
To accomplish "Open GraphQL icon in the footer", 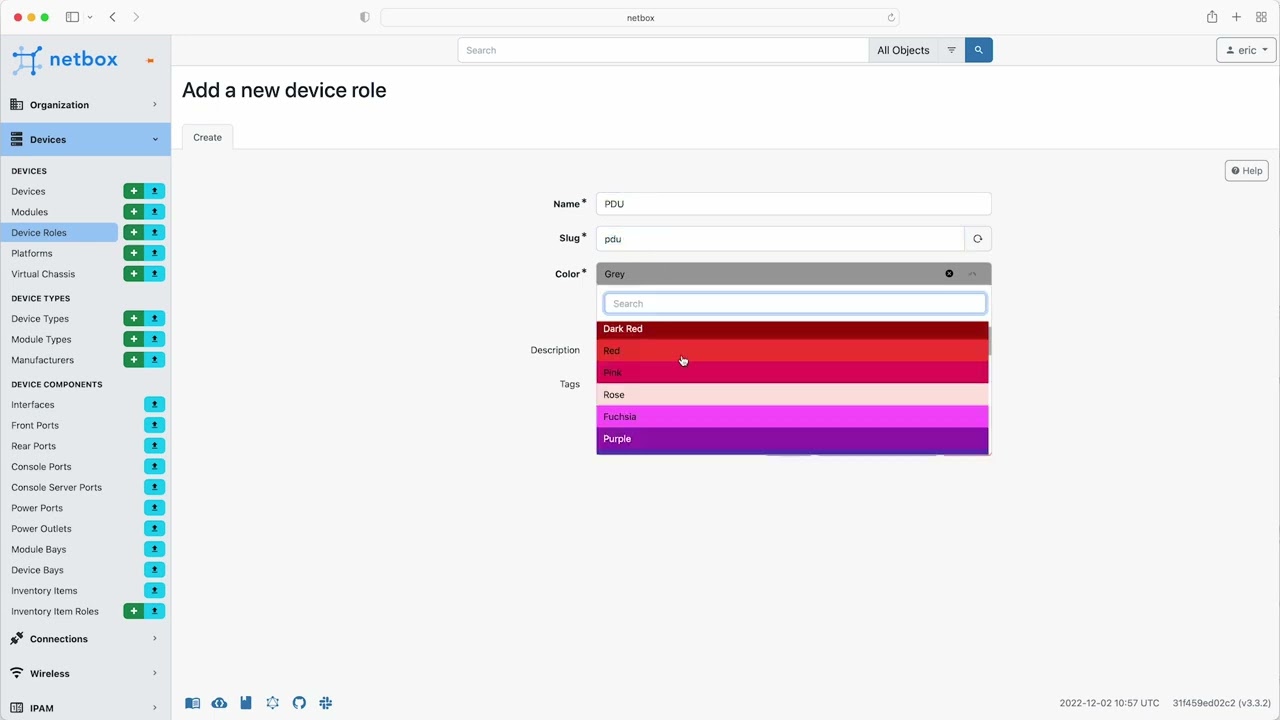I will click(x=272, y=703).
